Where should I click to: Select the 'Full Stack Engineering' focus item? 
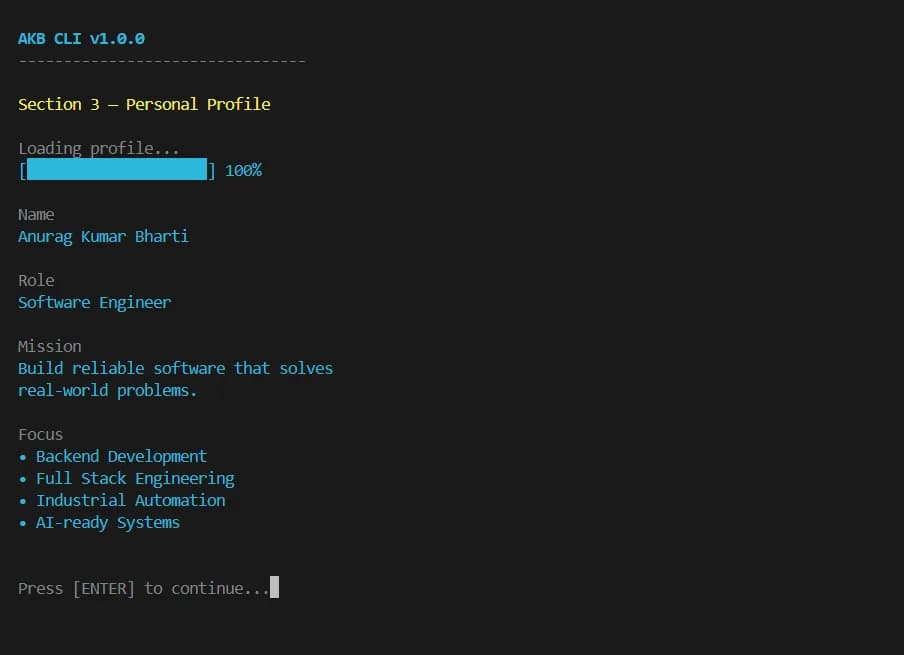pyautogui.click(x=135, y=479)
